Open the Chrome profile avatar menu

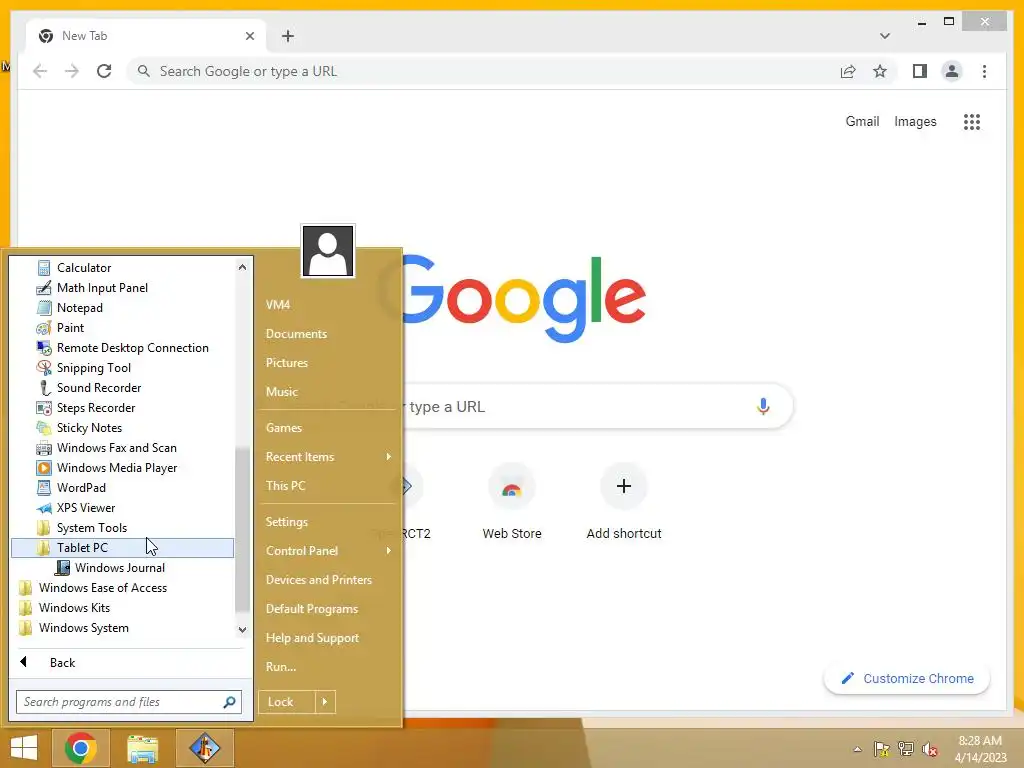click(952, 71)
